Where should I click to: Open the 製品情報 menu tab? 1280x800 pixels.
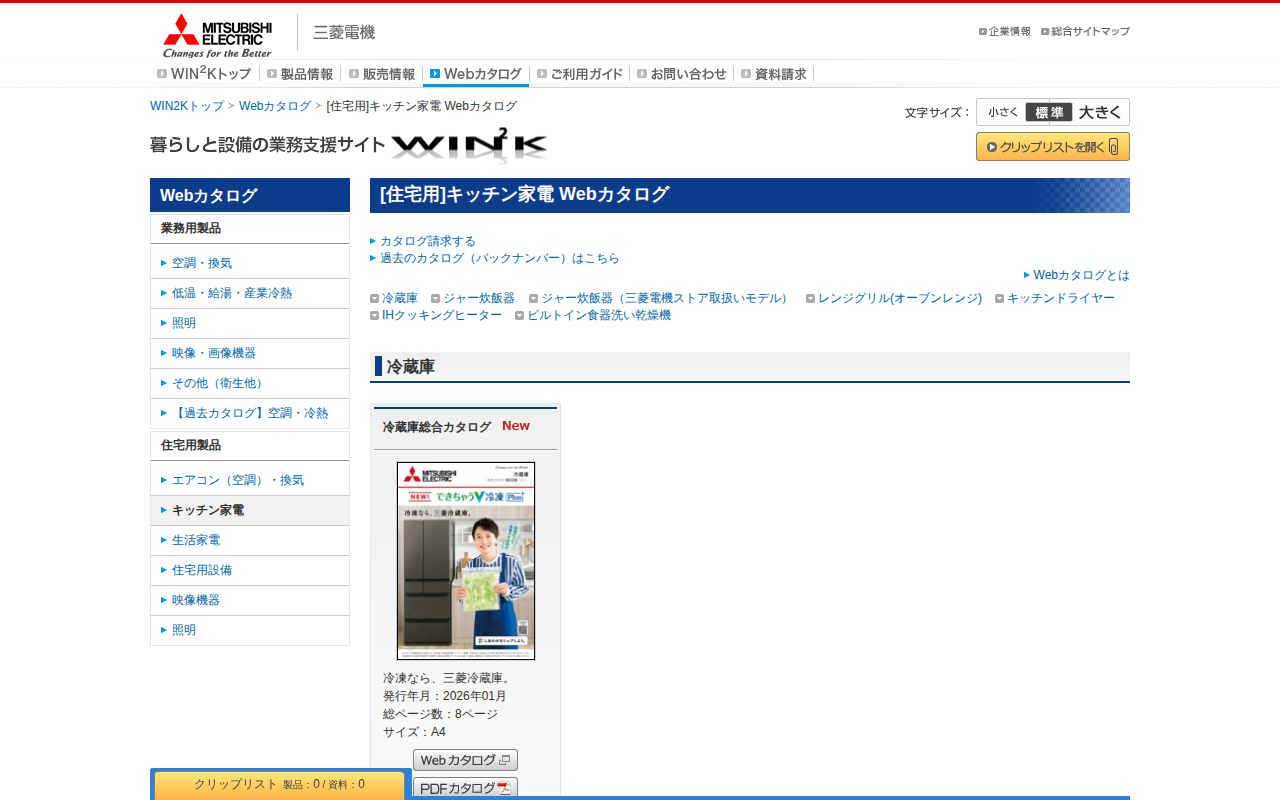(x=300, y=74)
